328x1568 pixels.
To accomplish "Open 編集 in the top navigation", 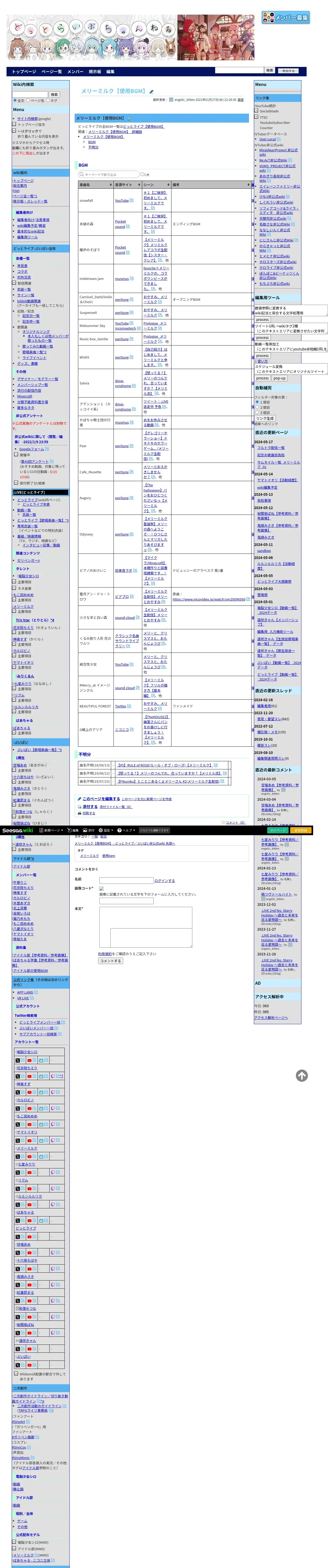I will pyautogui.click(x=111, y=72).
